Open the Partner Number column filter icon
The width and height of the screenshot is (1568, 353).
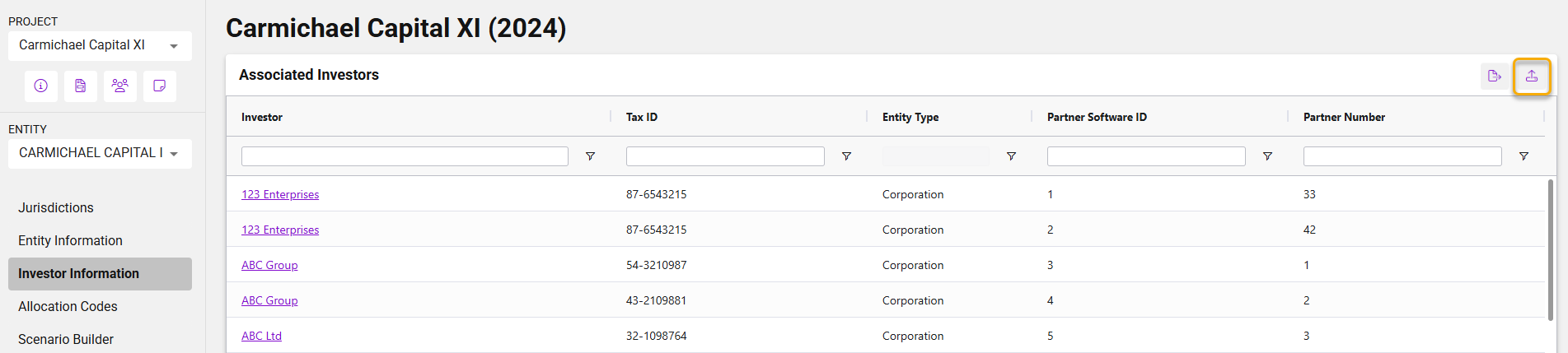(x=1524, y=156)
